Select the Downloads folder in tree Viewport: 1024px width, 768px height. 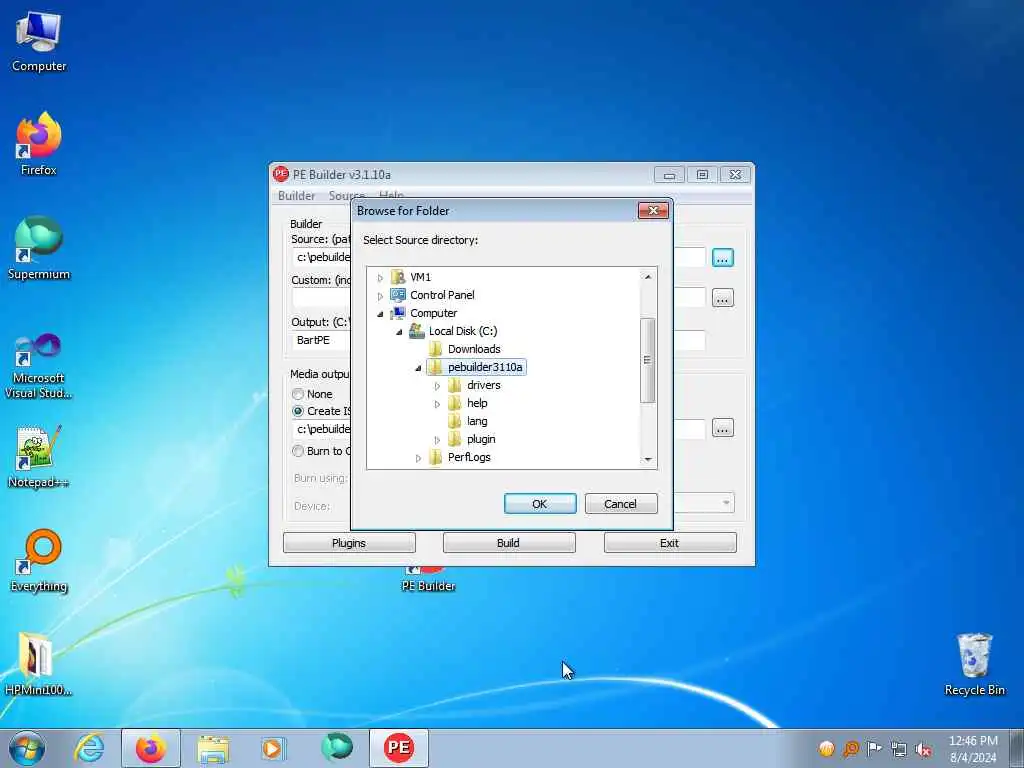(464, 349)
